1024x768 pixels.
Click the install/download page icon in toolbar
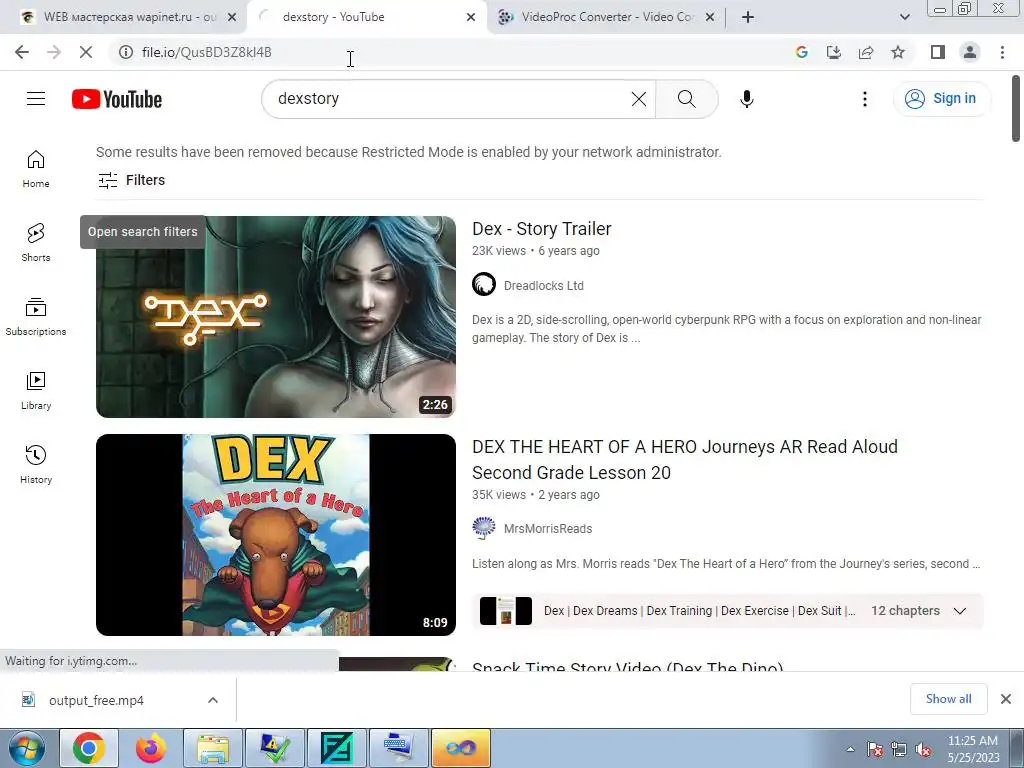pos(833,52)
